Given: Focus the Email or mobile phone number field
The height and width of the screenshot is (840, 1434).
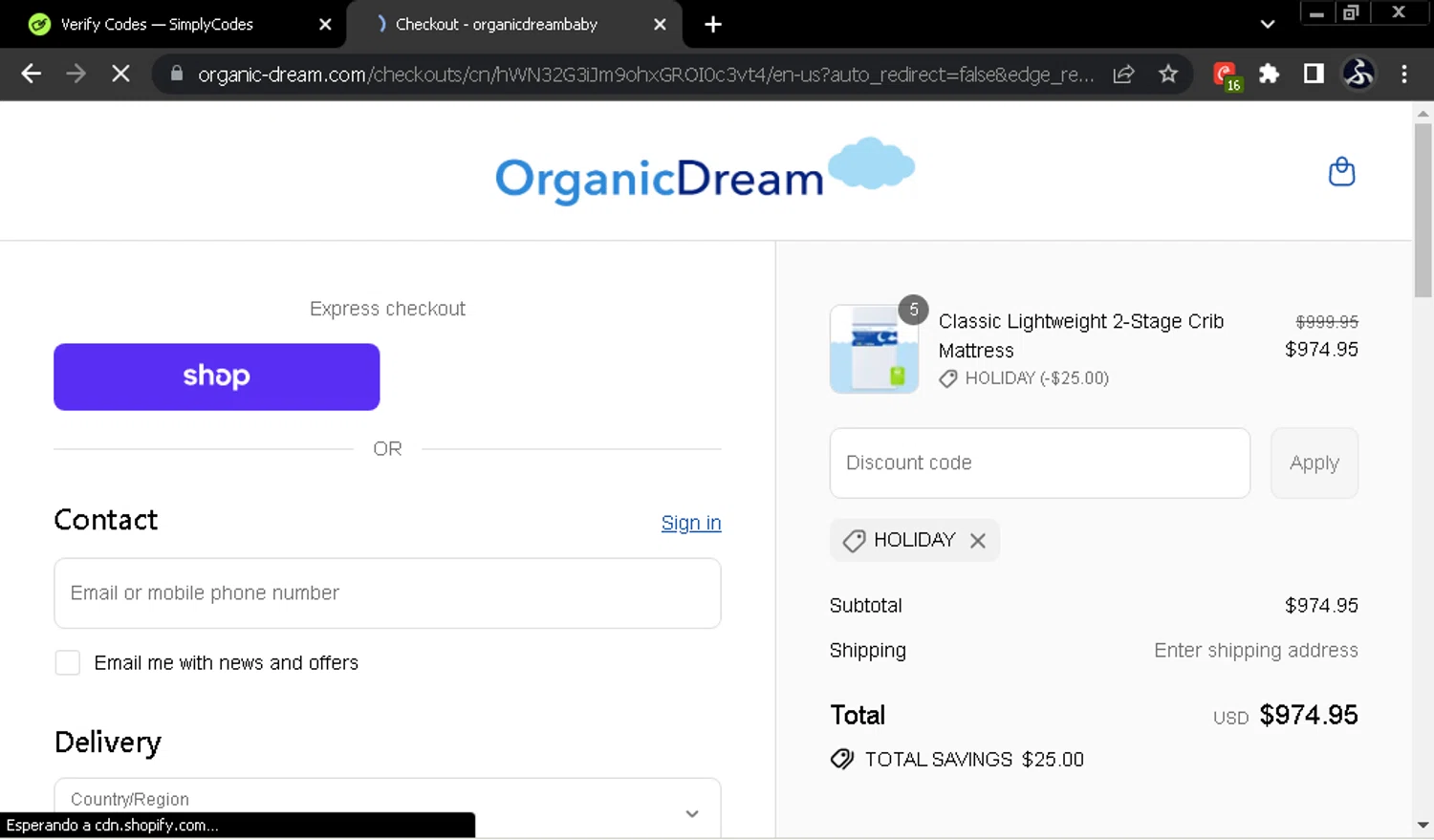Looking at the screenshot, I should click(387, 593).
